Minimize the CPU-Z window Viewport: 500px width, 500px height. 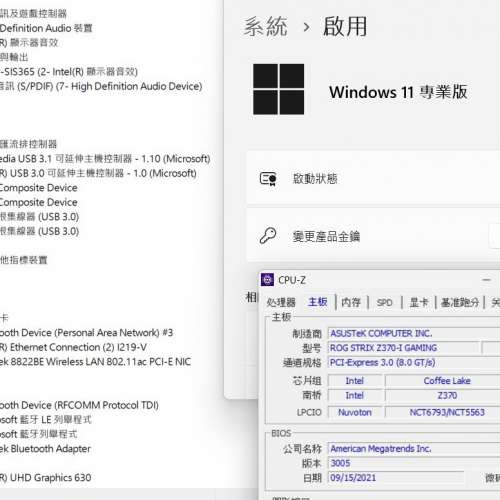486,280
